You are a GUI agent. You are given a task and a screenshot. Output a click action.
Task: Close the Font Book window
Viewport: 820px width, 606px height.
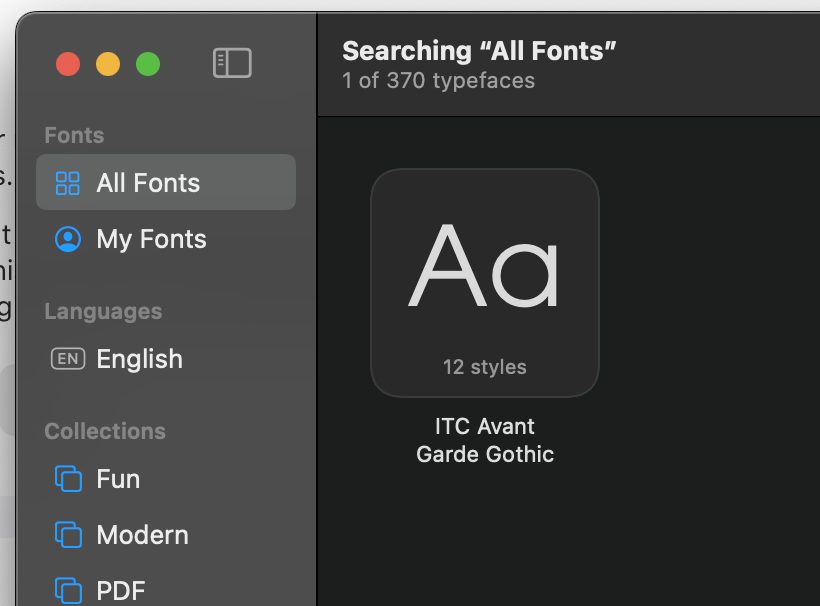(x=68, y=64)
